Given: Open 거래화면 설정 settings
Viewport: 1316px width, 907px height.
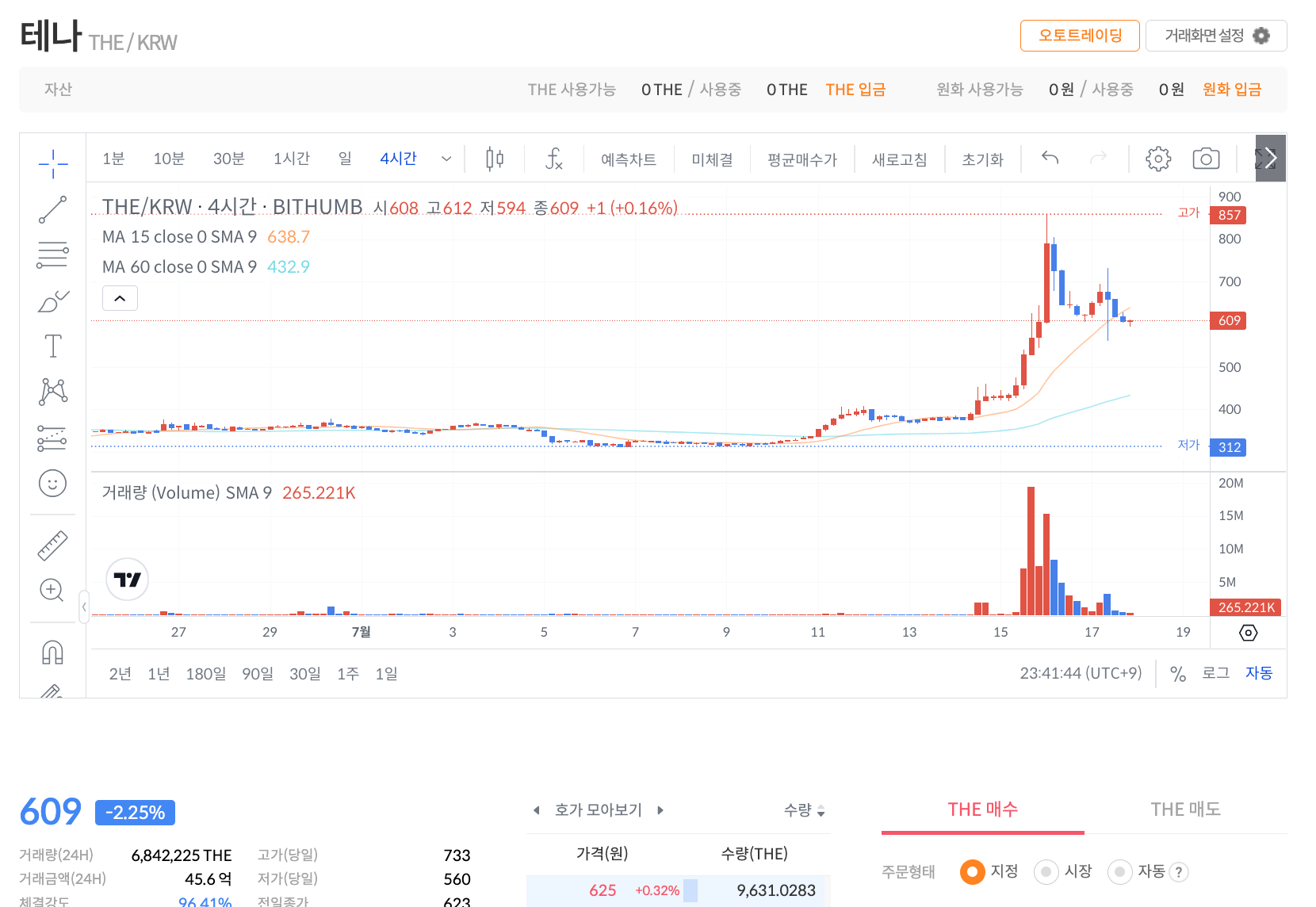Looking at the screenshot, I should click(x=1216, y=36).
